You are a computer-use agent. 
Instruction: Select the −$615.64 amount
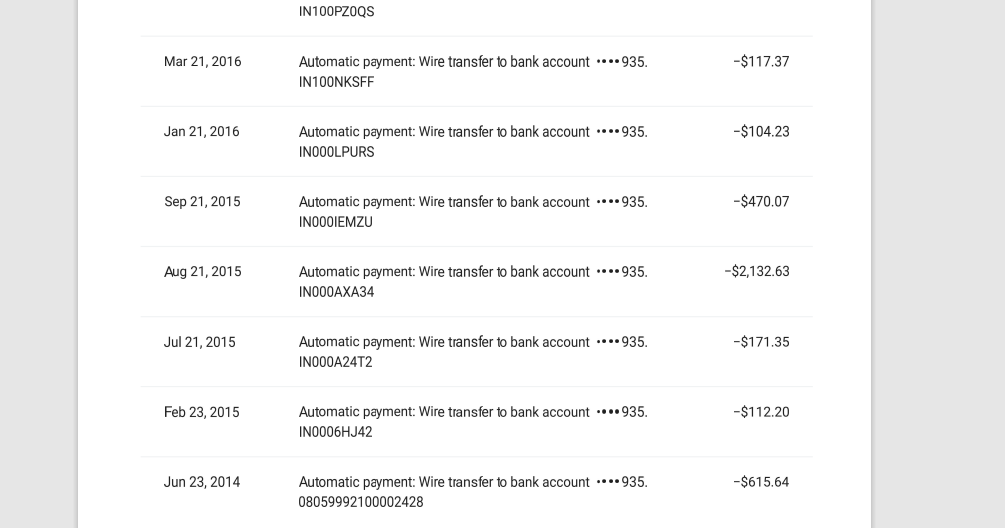tap(761, 482)
